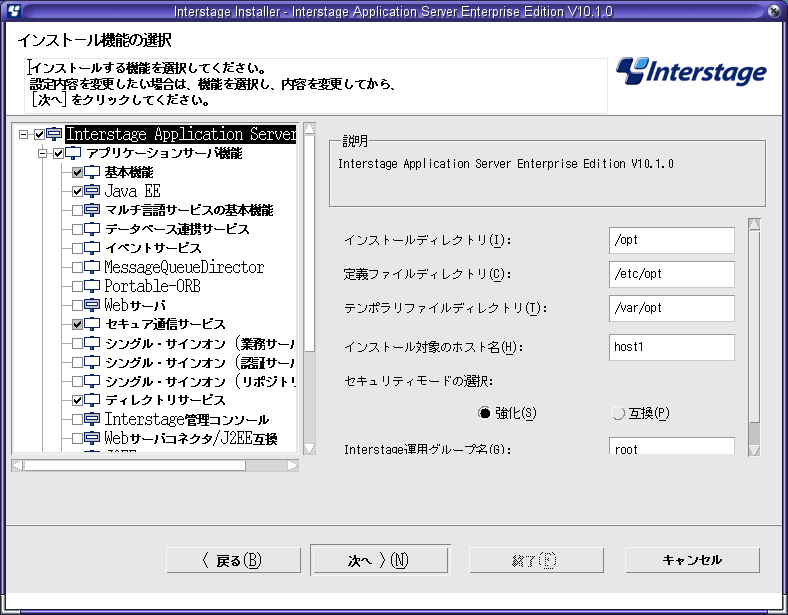Viewport: 788px width, 615px height.
Task: Click the アプリケーションサーバ機能 monitor icon
Action: pos(73,153)
